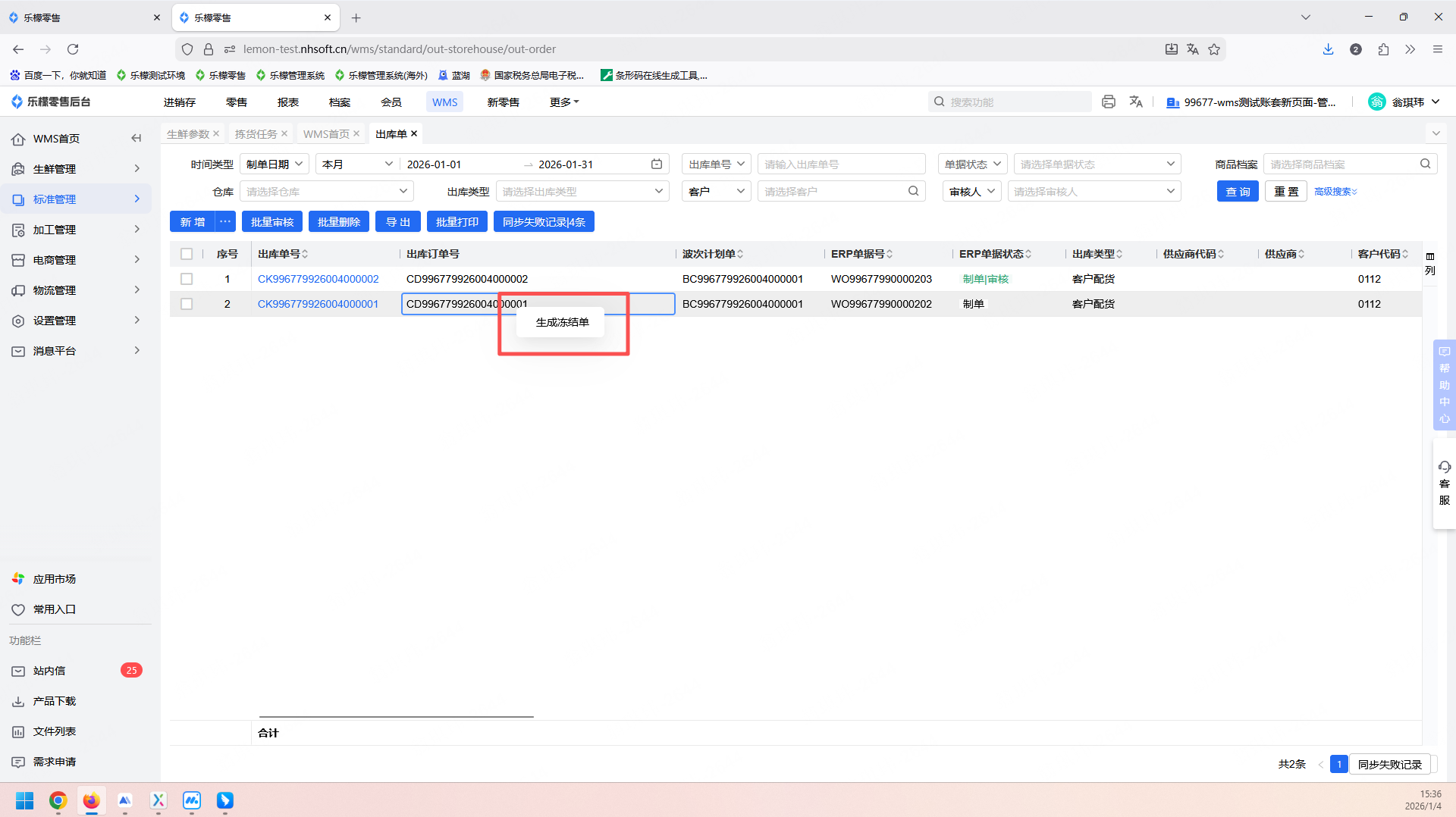Open the 审核人 selection dropdown
Image resolution: width=1456 pixels, height=817 pixels.
[x=1094, y=192]
